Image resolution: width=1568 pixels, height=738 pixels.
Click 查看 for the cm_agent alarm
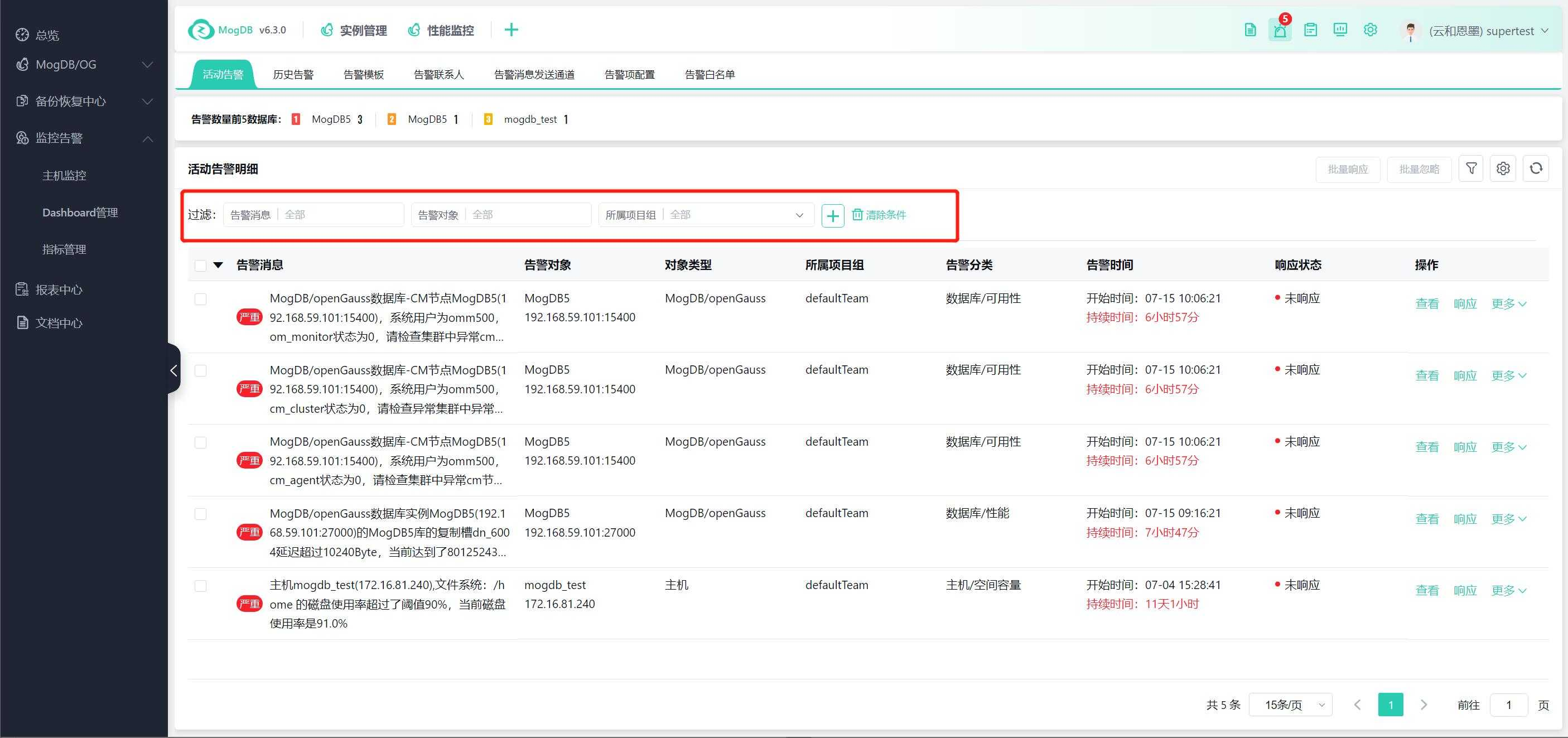click(x=1427, y=447)
